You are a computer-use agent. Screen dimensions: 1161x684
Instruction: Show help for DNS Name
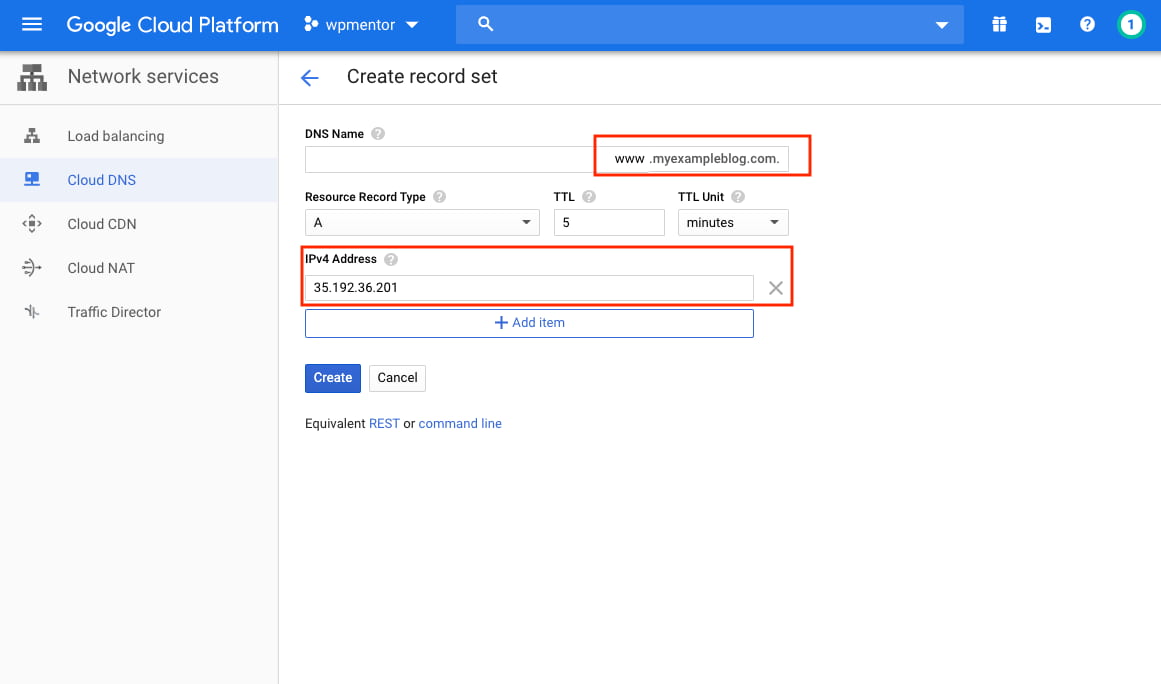pos(378,134)
